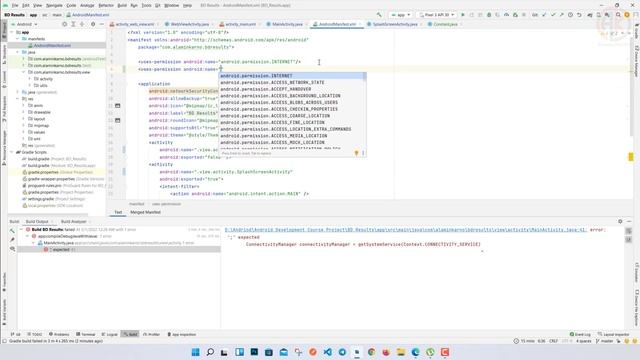Open Chrome from the taskbar

point(371,352)
